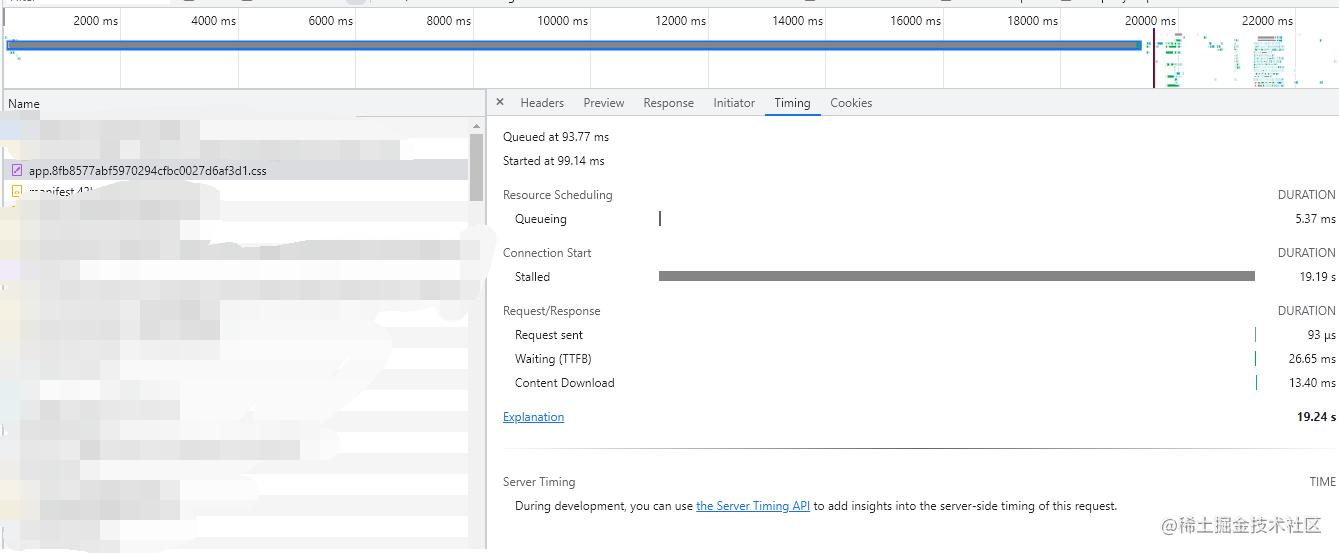Screen dimensions: 1339x553
Task: Follow the Server Timing API link
Action: (753, 506)
